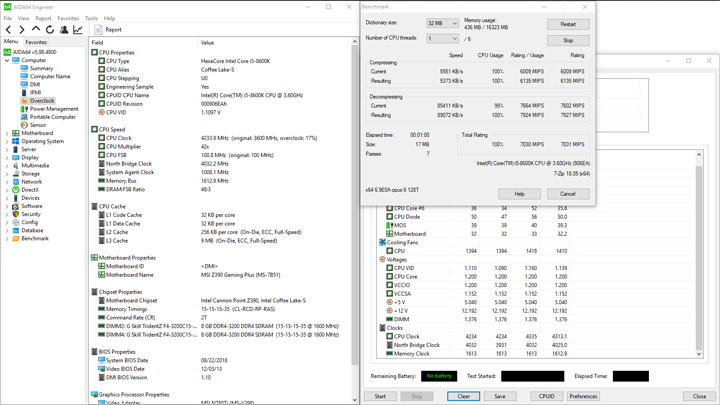Click the Up arrow toolbar icon

click(36, 29)
